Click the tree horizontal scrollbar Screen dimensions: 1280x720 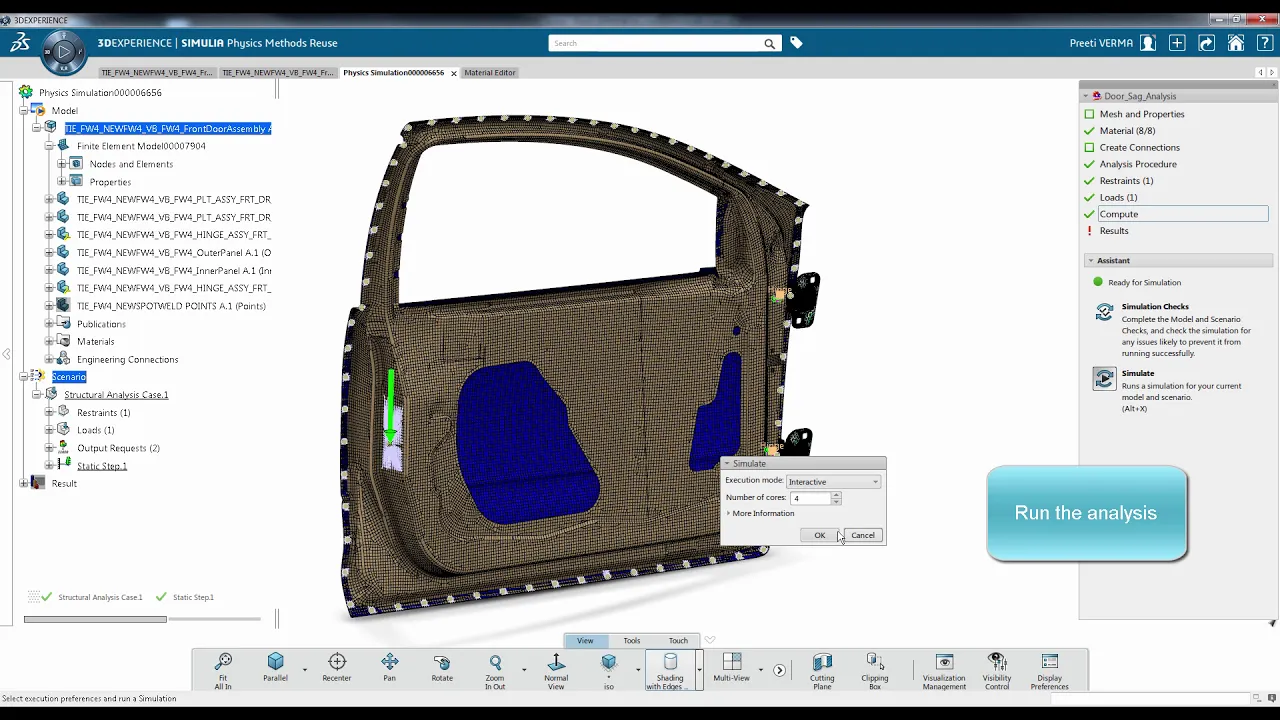tap(95, 619)
